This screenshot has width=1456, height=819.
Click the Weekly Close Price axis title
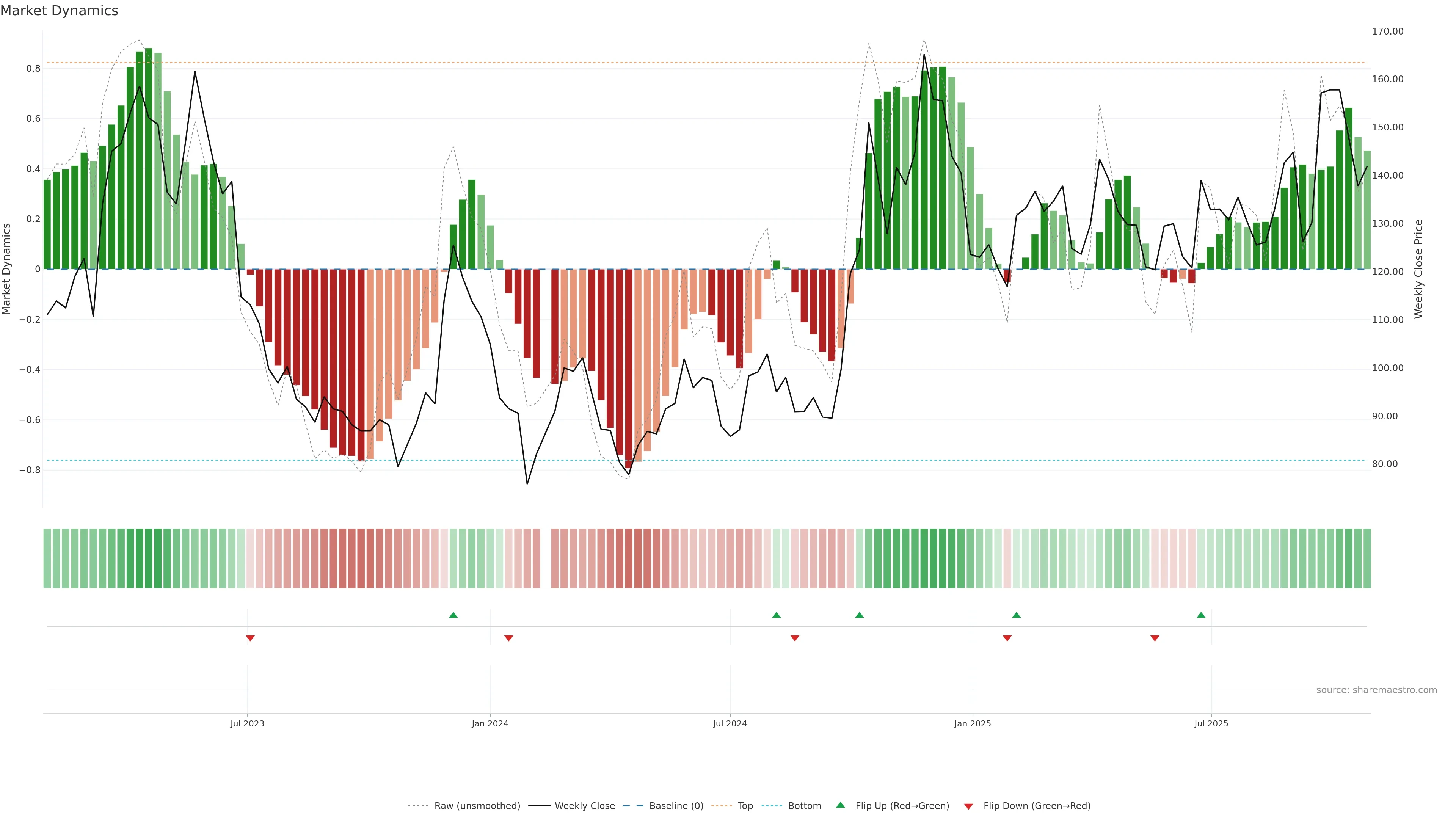(x=1418, y=269)
